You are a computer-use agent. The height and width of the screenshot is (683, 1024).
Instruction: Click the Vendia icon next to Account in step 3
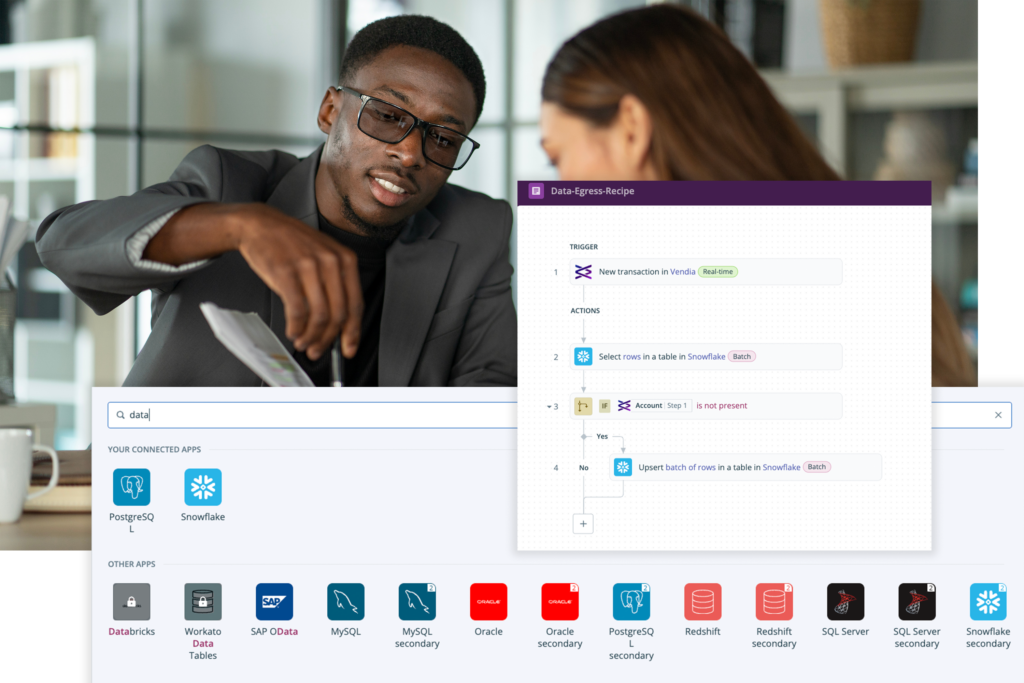[624, 405]
